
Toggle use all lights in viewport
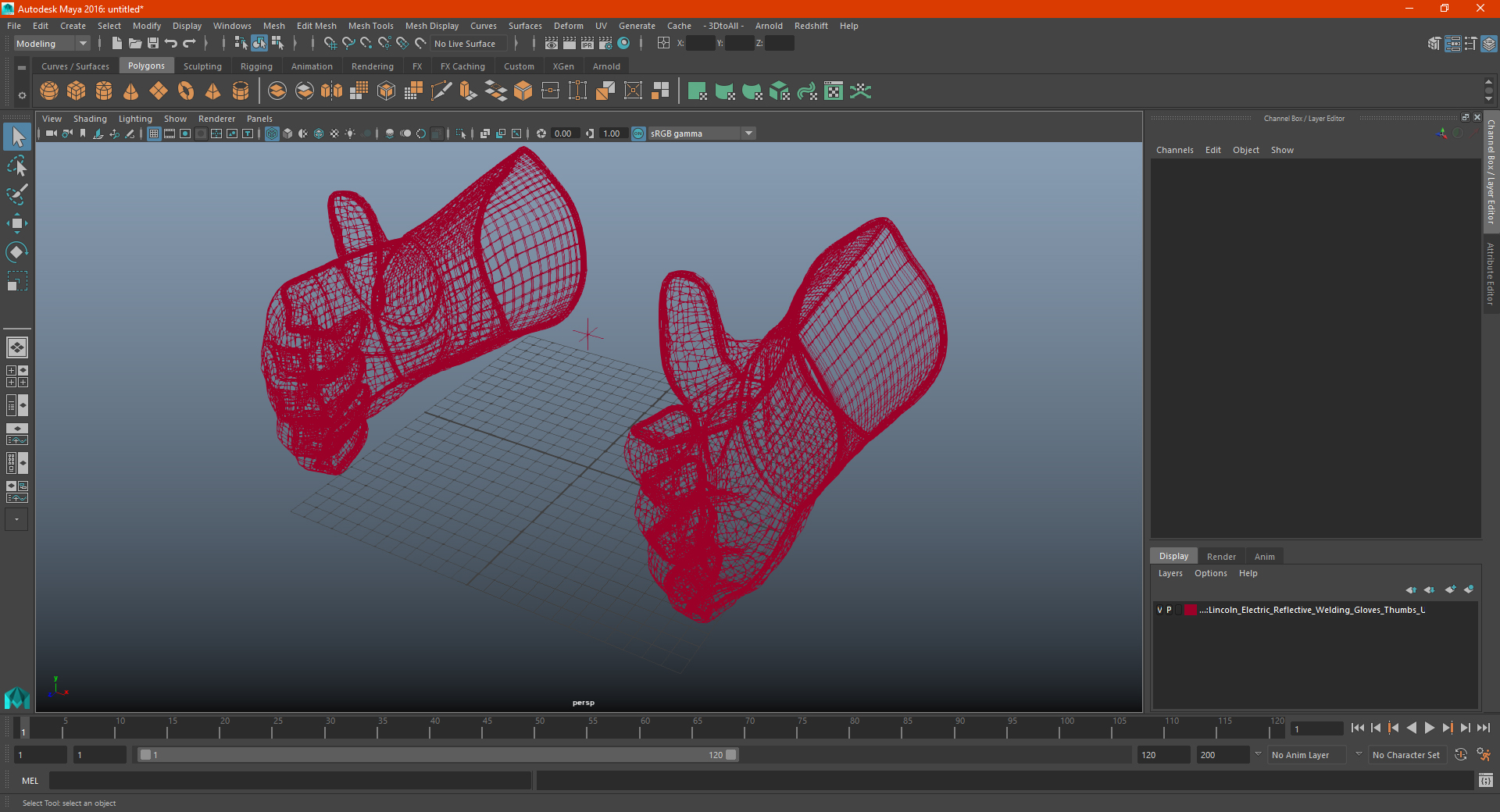pyautogui.click(x=350, y=134)
